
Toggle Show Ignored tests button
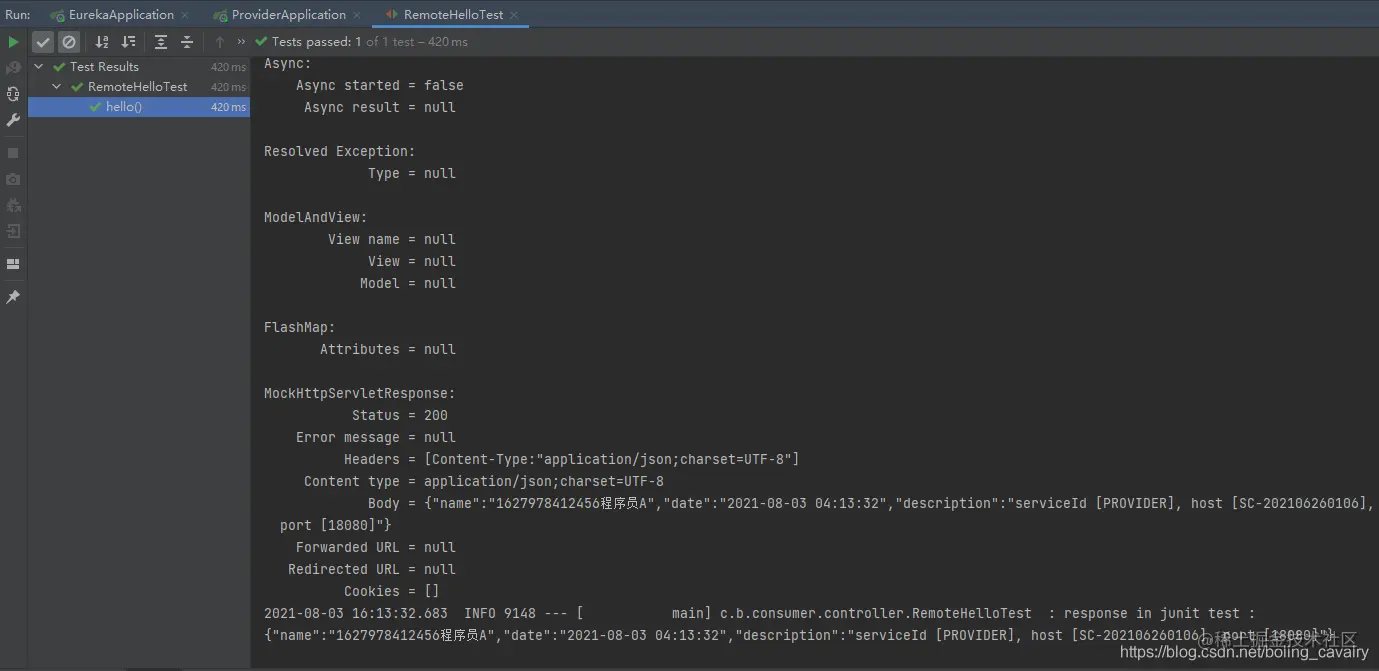pos(69,42)
